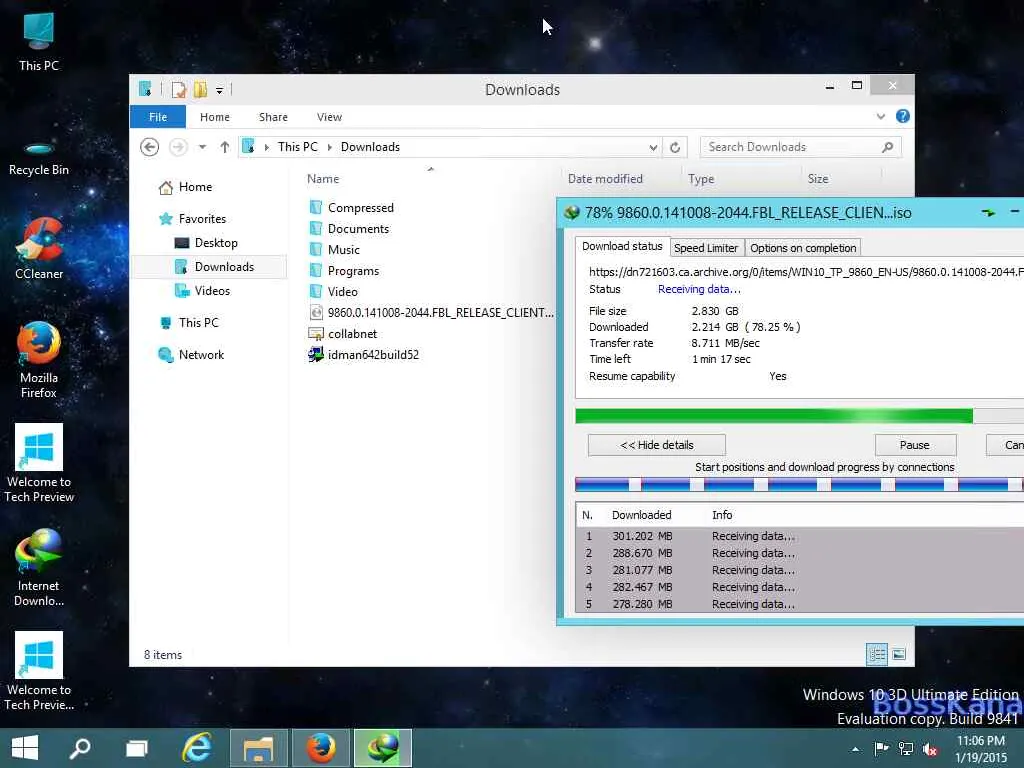Click the Mozilla Firefox desktop shortcut

pos(39,345)
